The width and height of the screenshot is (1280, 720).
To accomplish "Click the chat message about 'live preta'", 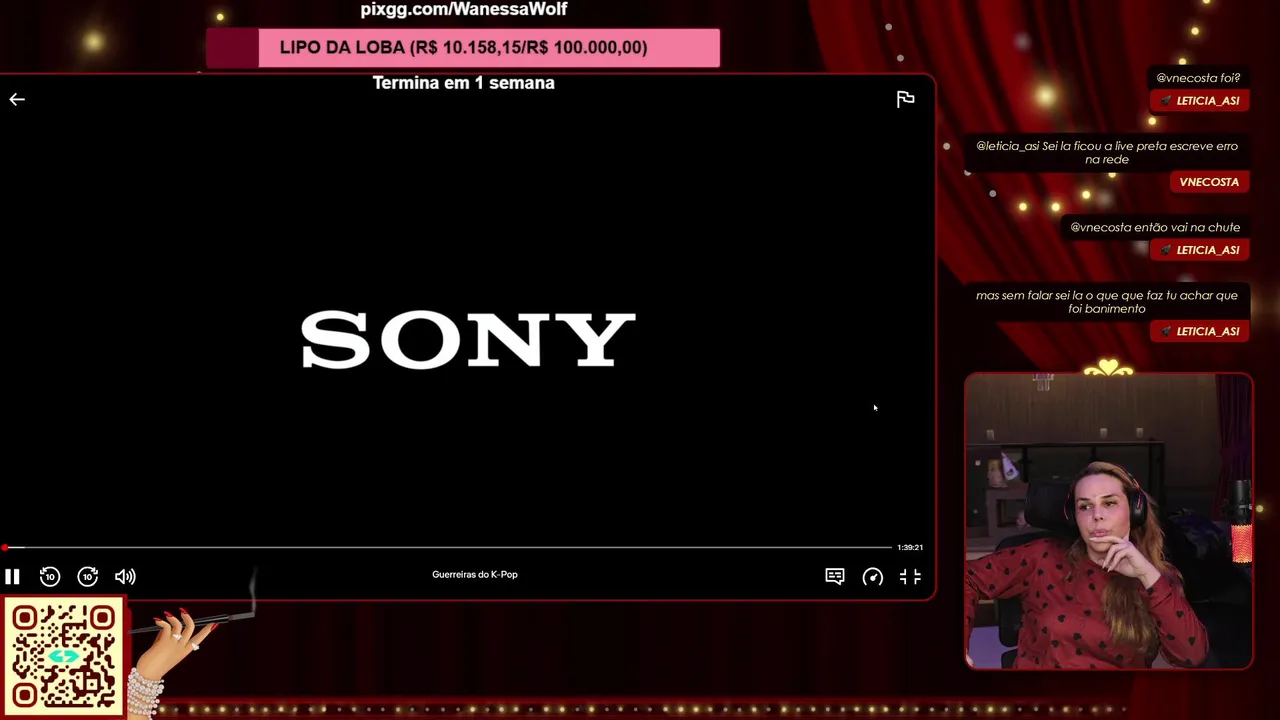I will (x=1107, y=153).
